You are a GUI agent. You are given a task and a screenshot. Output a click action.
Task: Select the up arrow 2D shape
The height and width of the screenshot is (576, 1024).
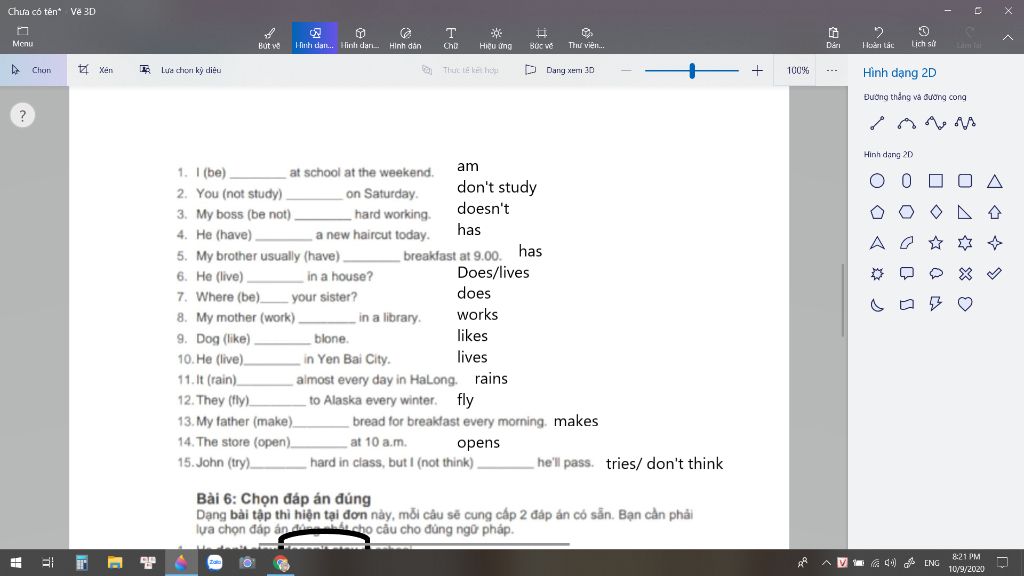click(x=995, y=212)
